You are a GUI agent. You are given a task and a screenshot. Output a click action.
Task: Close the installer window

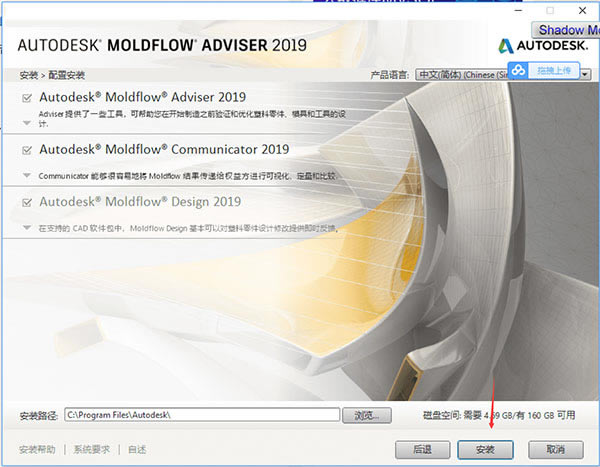pos(582,10)
